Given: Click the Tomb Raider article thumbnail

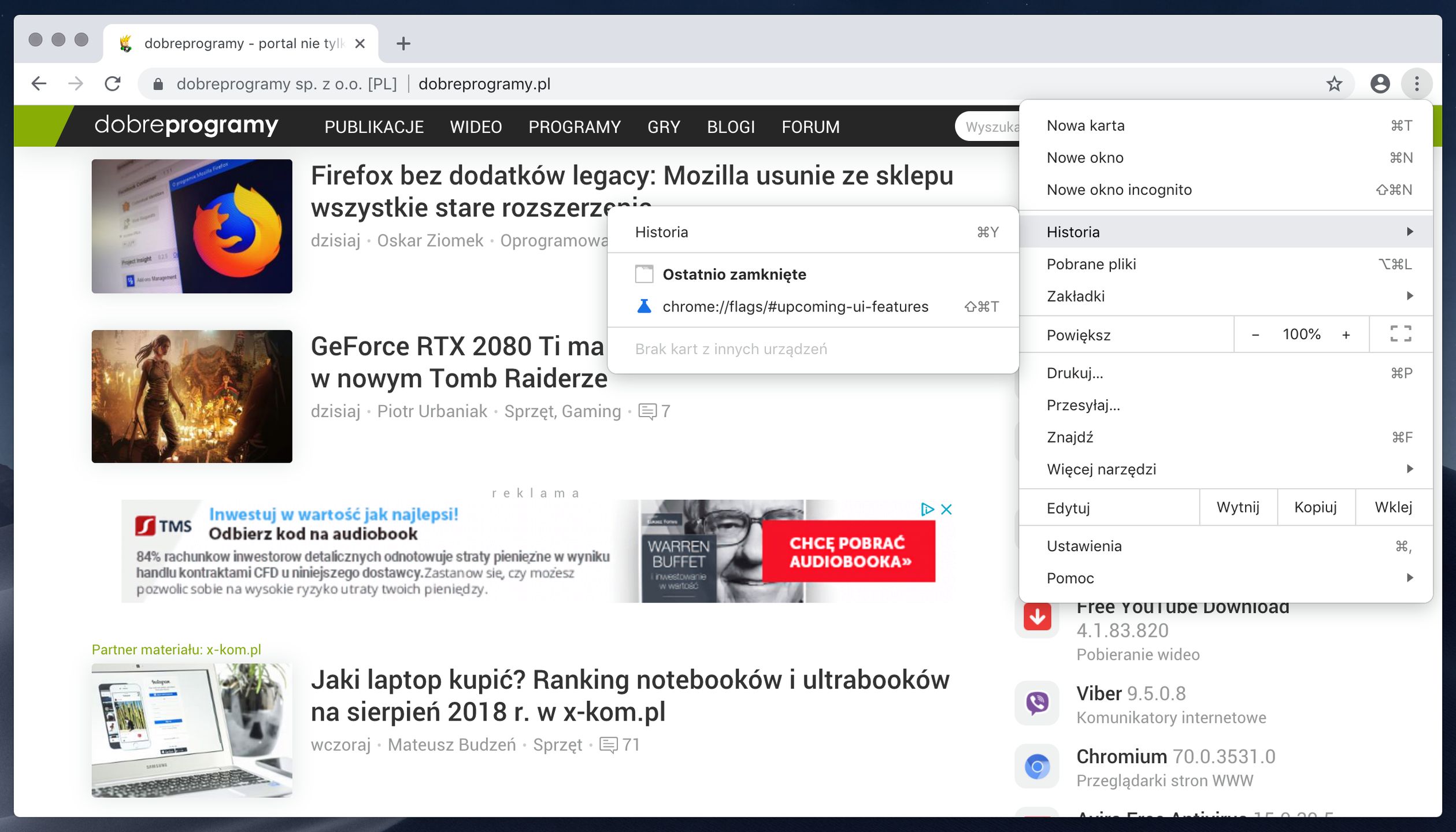Looking at the screenshot, I should click(192, 396).
